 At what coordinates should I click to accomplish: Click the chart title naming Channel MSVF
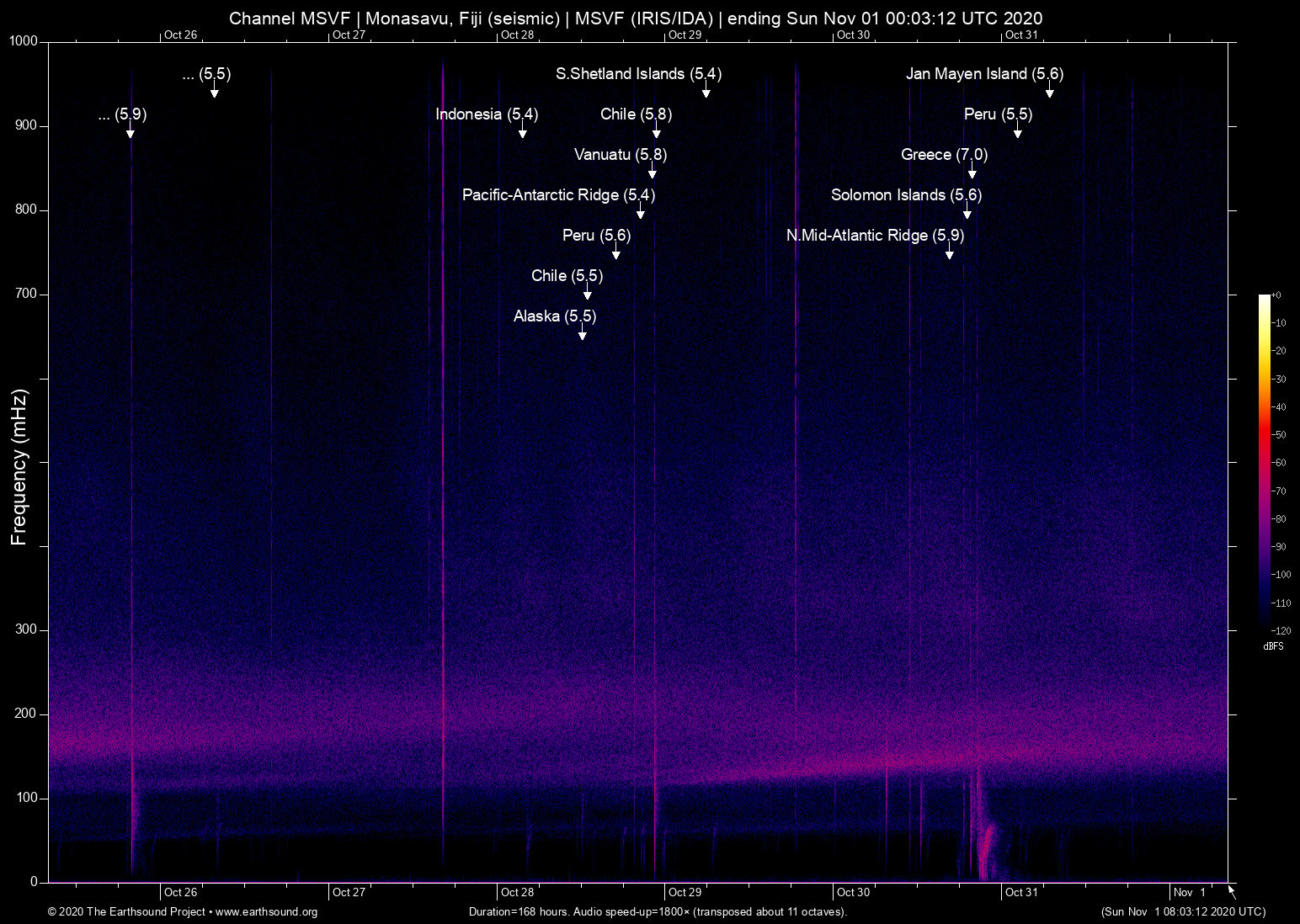pyautogui.click(x=636, y=18)
